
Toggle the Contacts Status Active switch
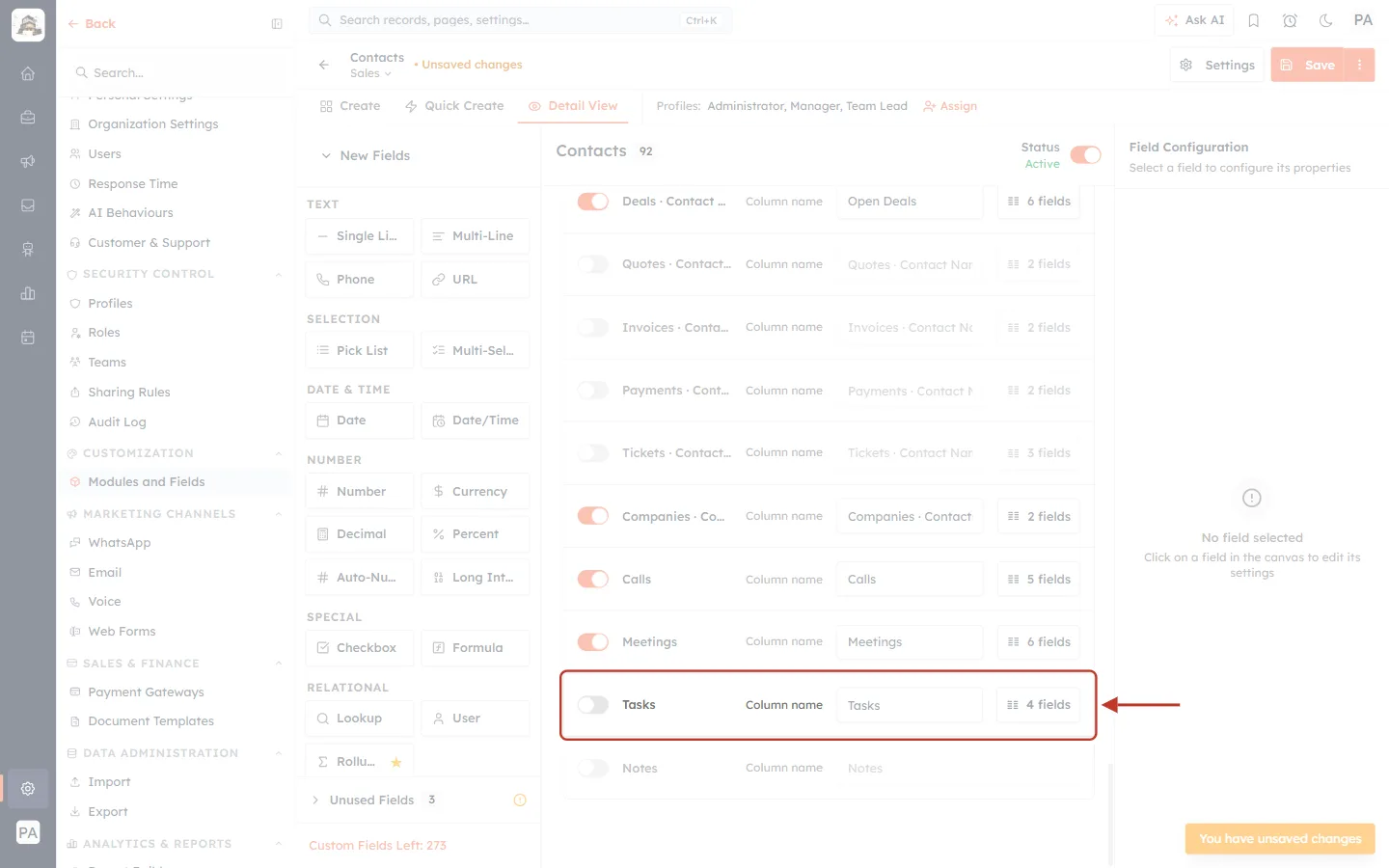1085,155
